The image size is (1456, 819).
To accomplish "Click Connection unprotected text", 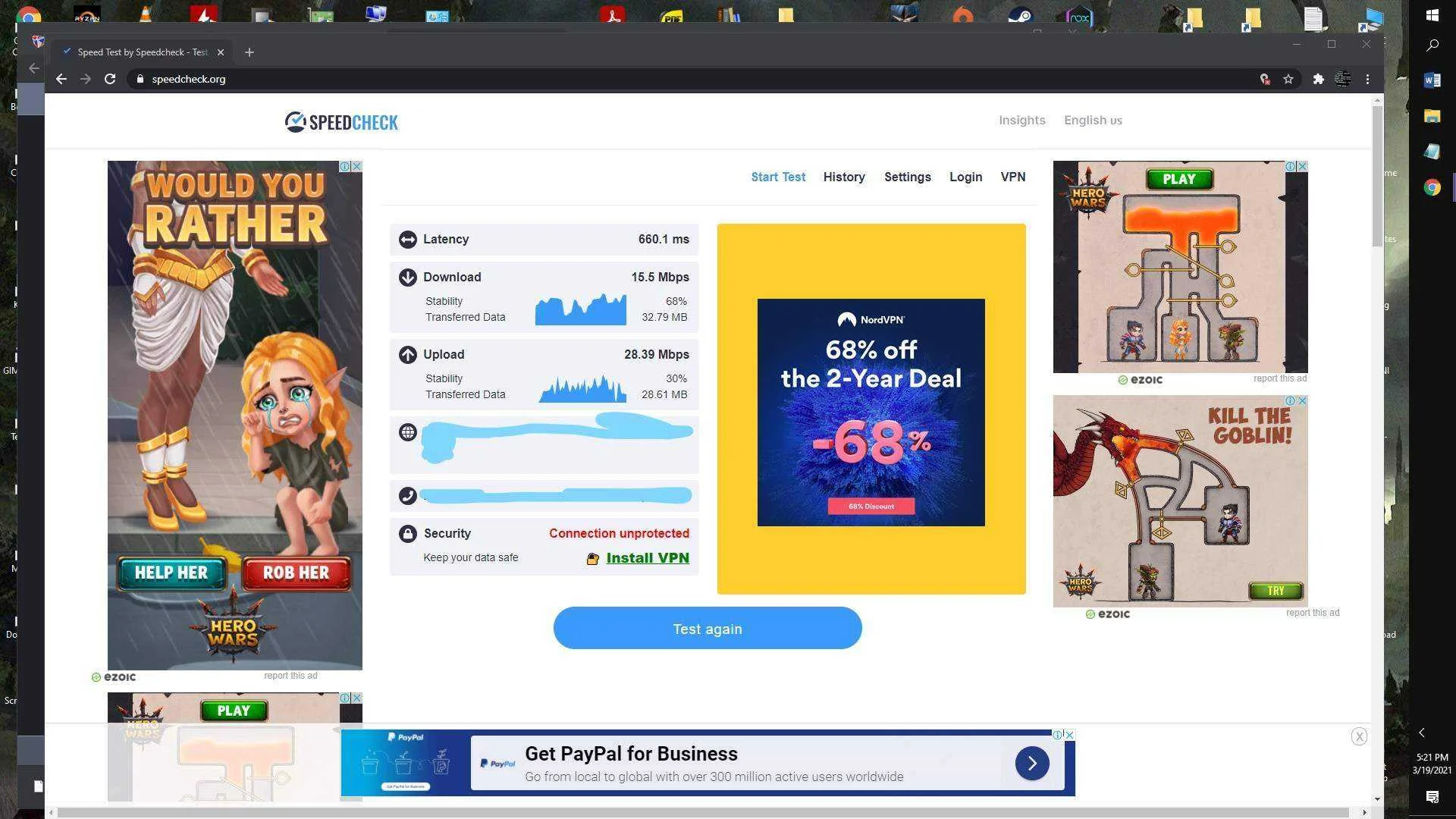I will (x=620, y=534).
